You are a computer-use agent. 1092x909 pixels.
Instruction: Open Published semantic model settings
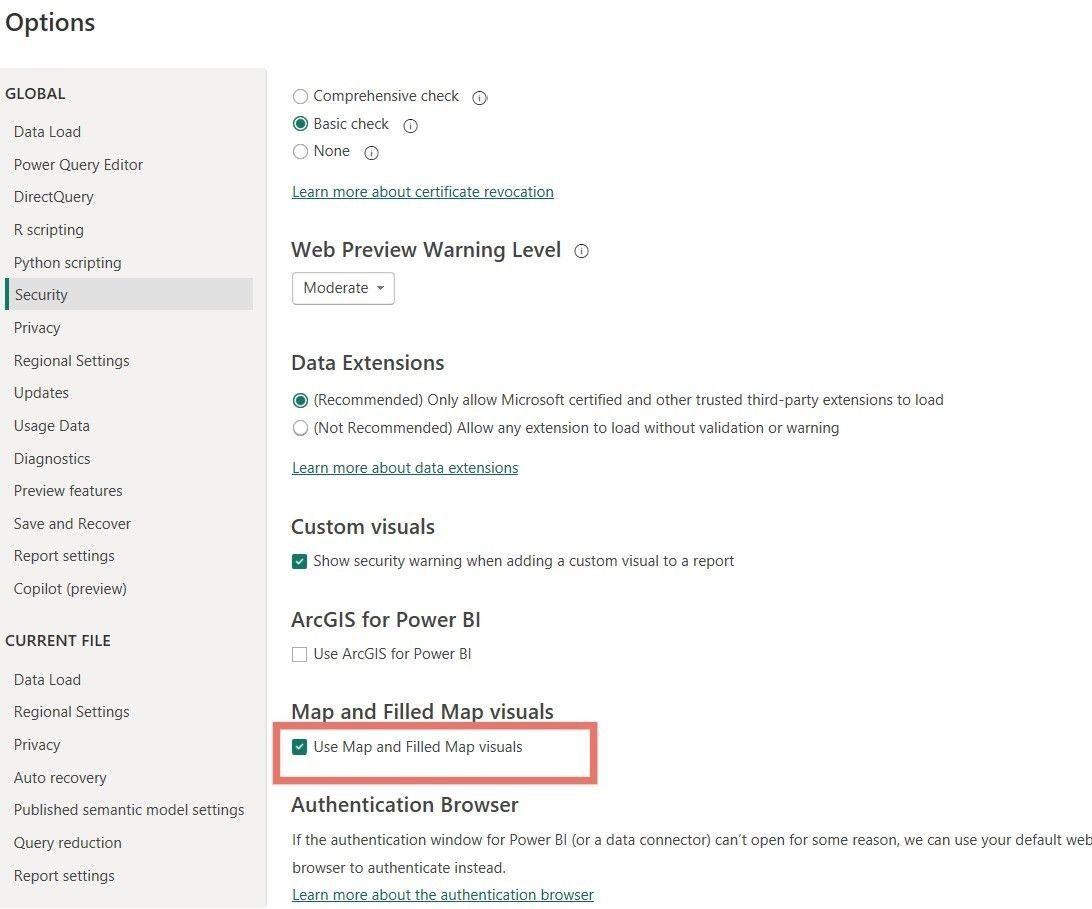point(129,810)
